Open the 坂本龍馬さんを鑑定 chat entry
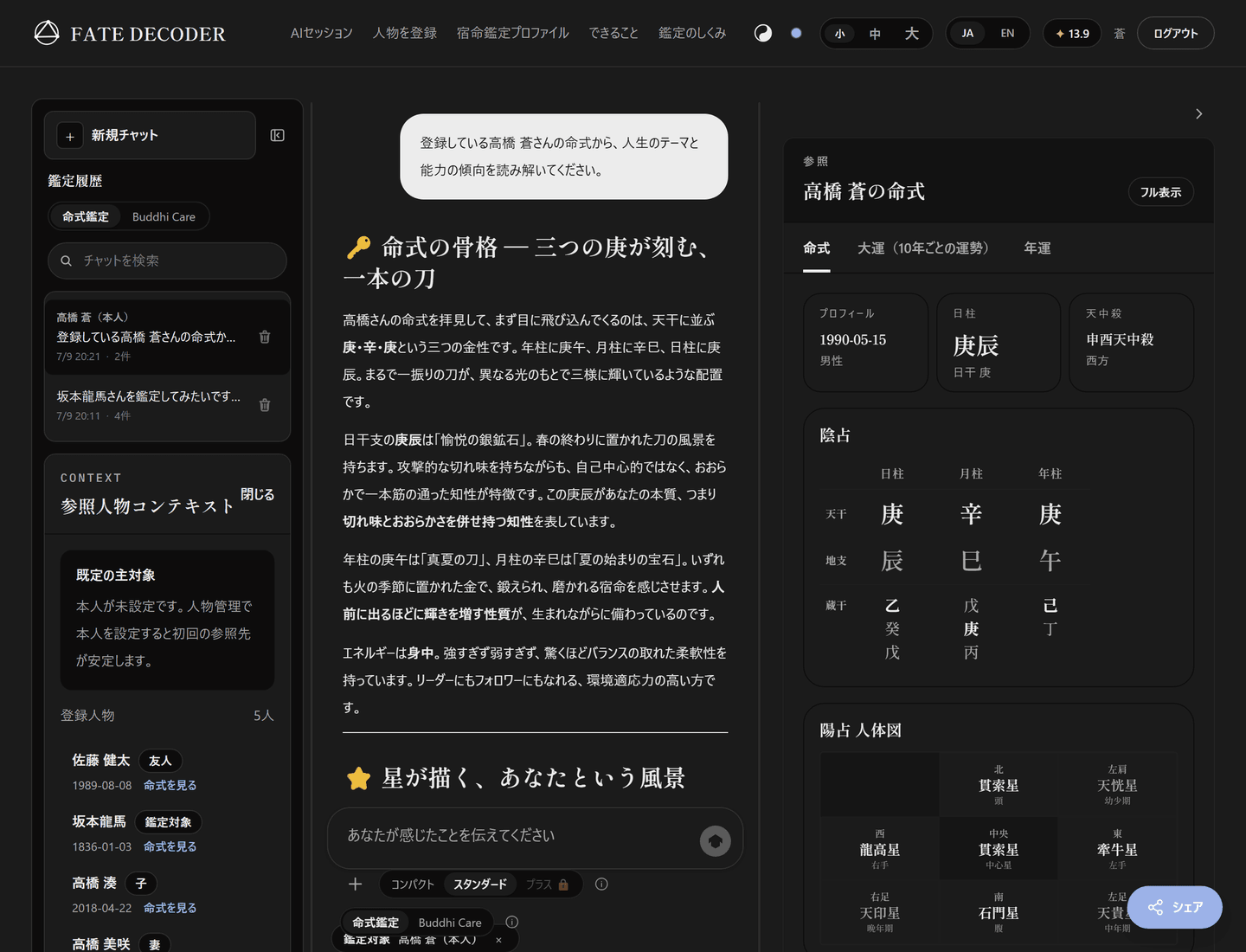1246x952 pixels. pos(167,404)
